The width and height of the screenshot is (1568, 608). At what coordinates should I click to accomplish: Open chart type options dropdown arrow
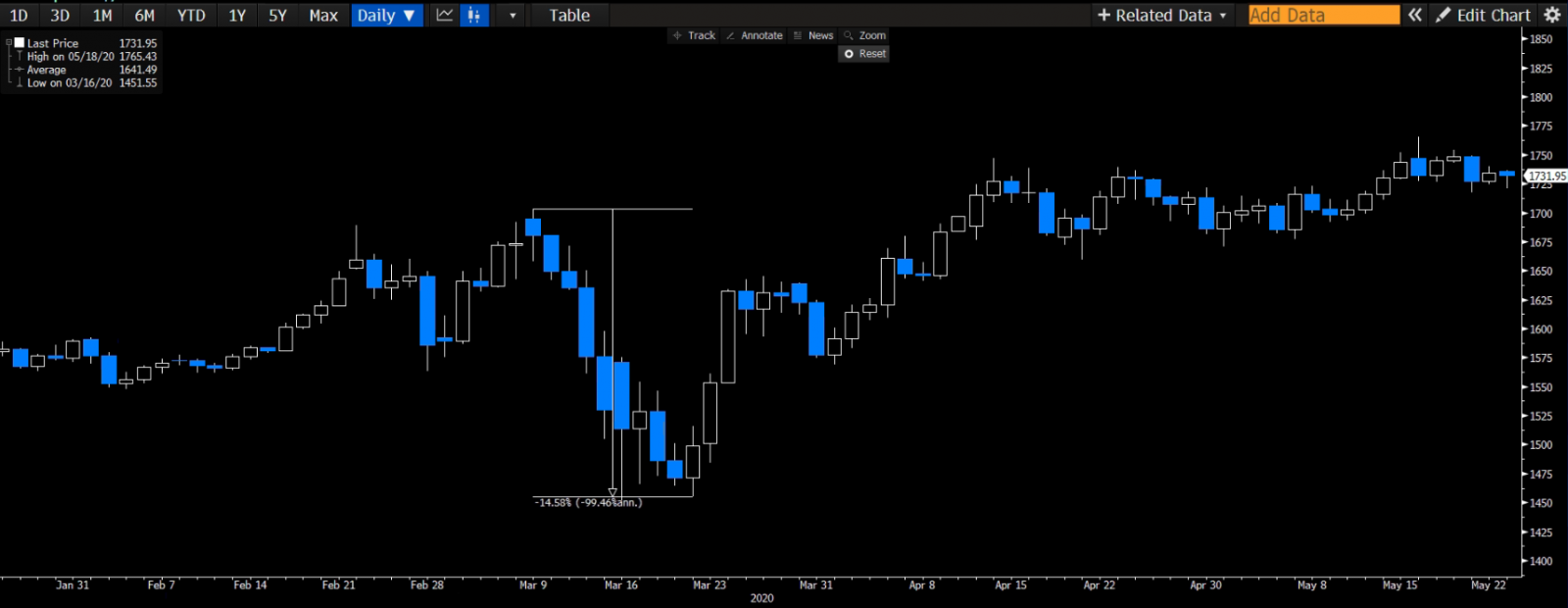[513, 15]
